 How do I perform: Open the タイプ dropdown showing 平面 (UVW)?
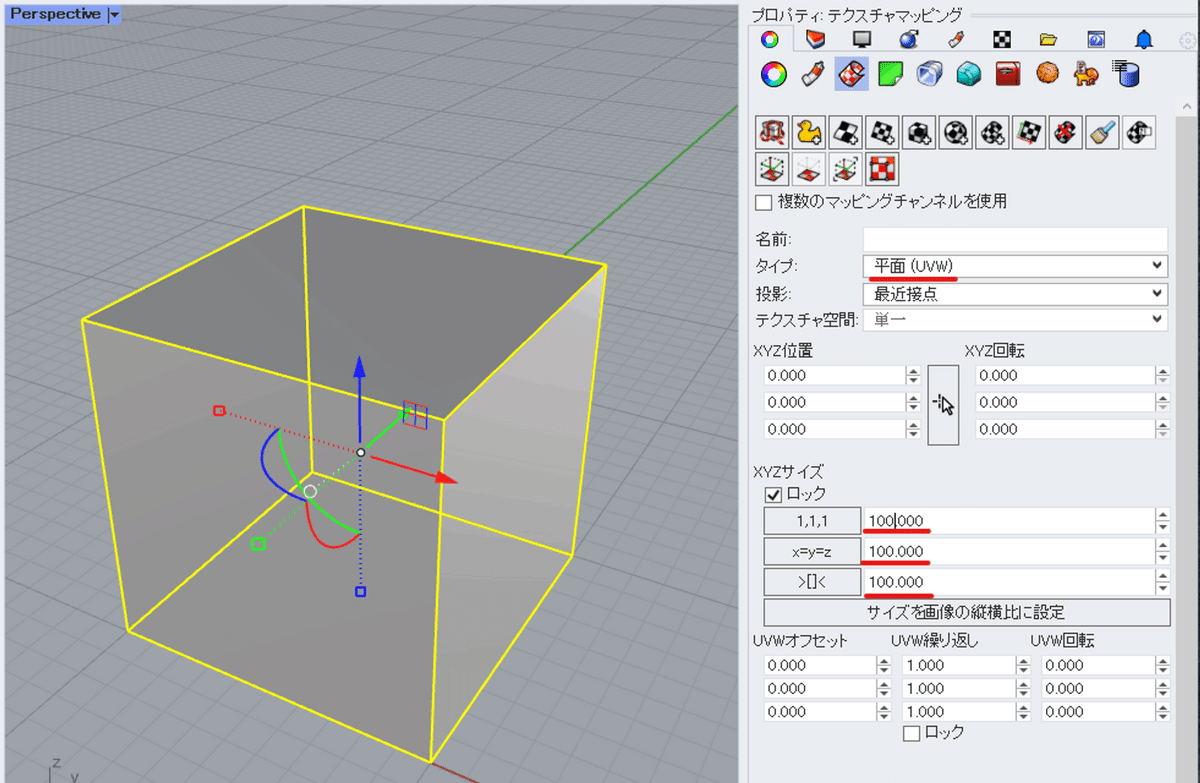1015,265
